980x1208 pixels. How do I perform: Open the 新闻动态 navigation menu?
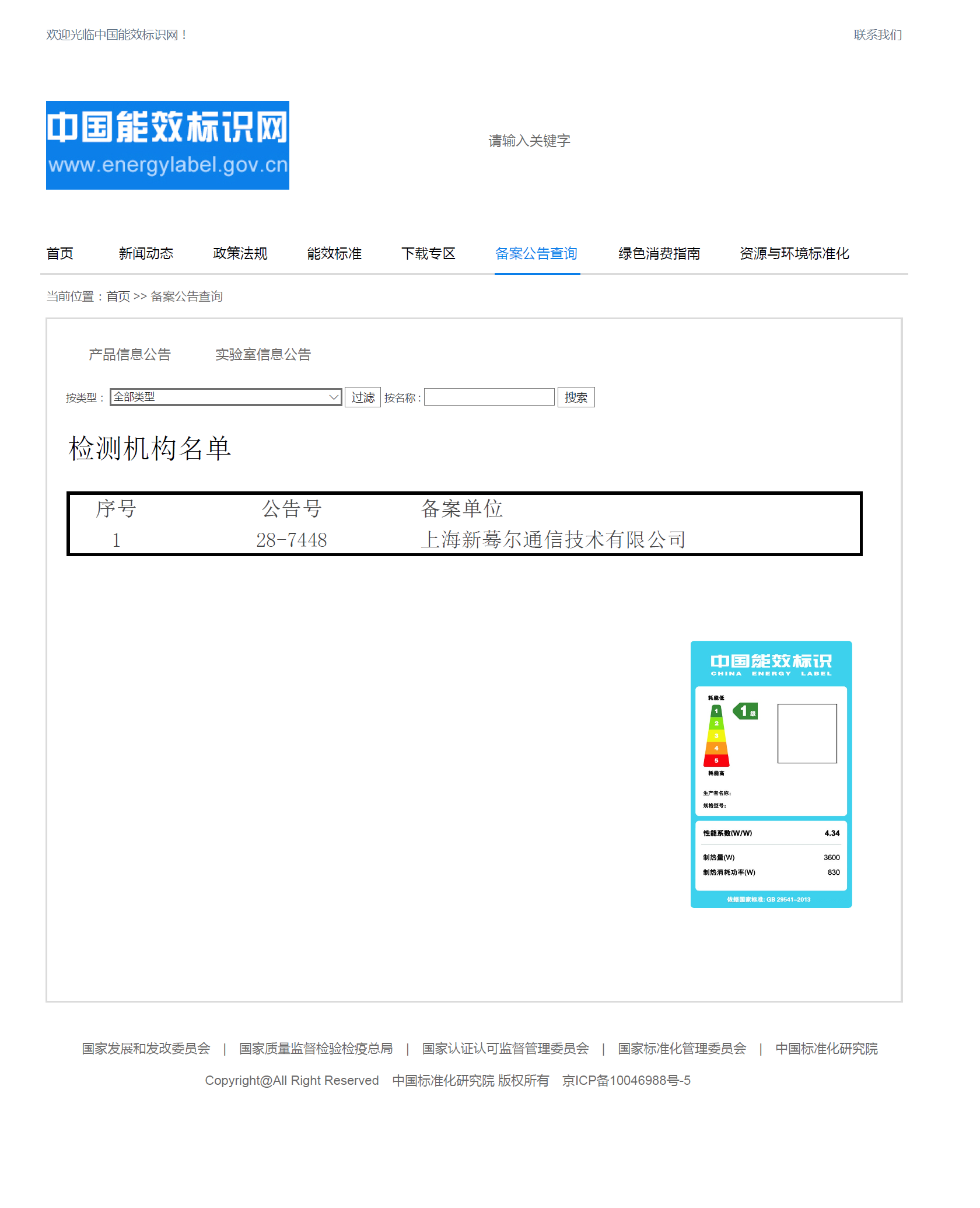146,253
